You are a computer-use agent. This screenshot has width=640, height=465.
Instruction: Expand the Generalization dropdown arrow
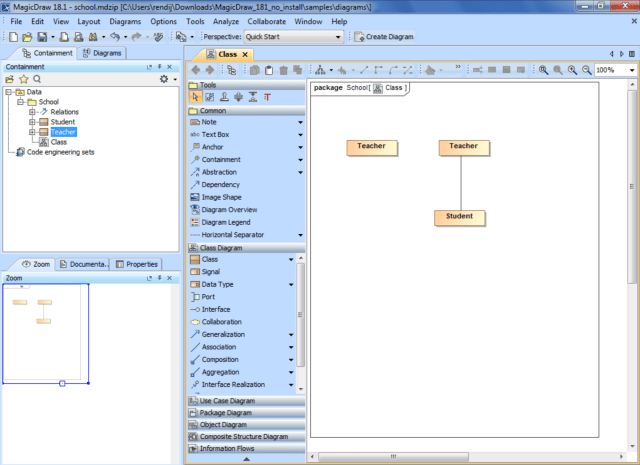tap(291, 335)
